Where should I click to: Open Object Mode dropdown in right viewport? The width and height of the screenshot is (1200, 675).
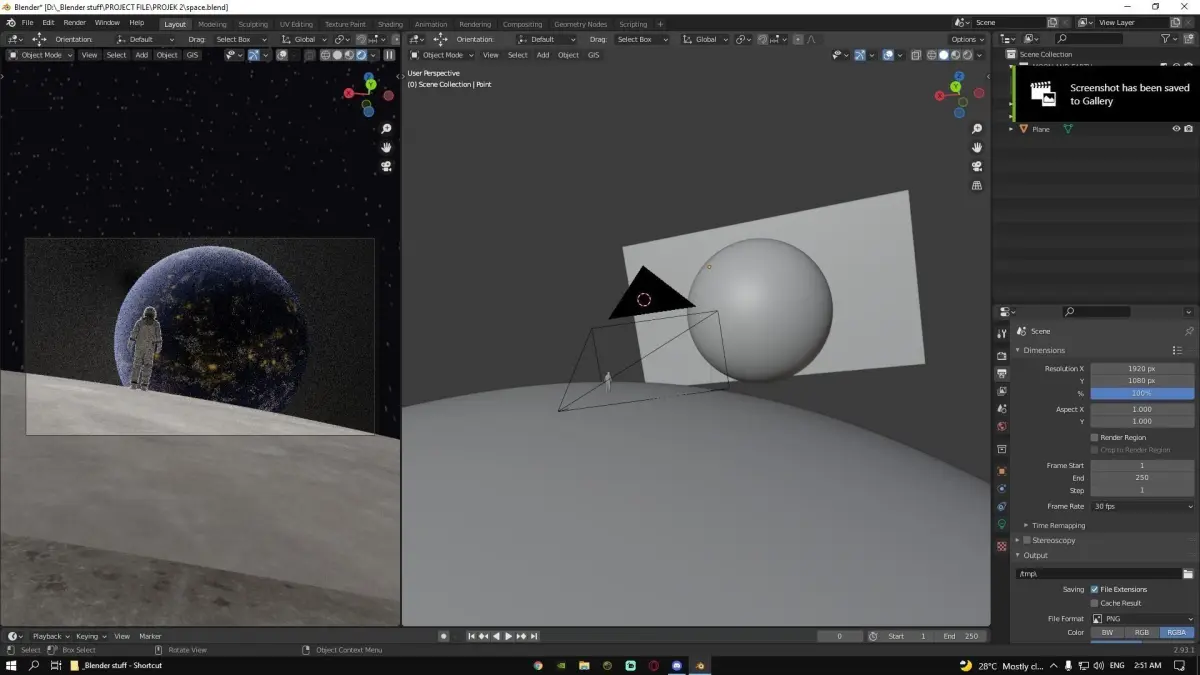point(442,55)
